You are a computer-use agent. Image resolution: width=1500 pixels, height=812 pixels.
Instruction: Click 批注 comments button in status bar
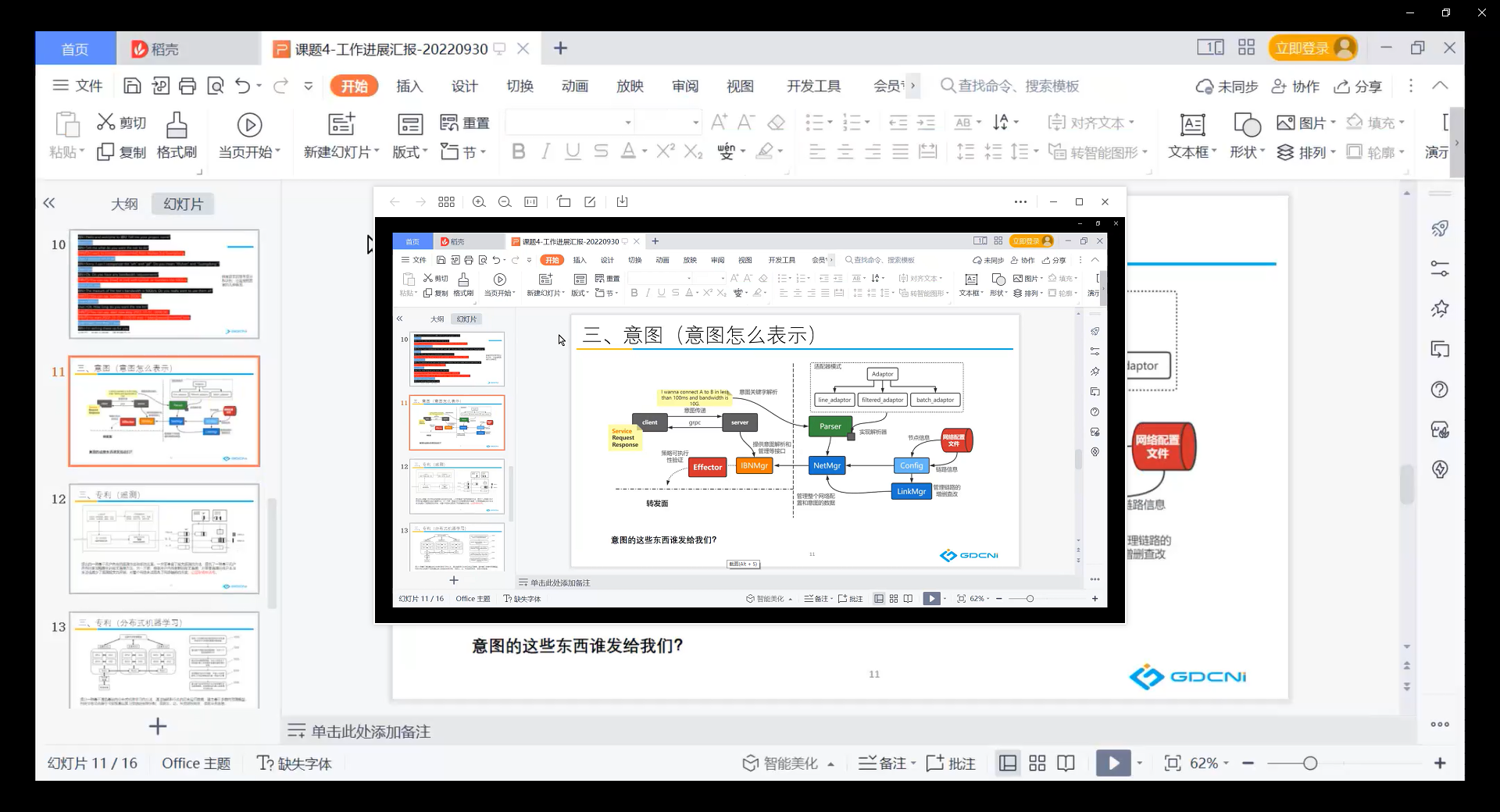[951, 764]
